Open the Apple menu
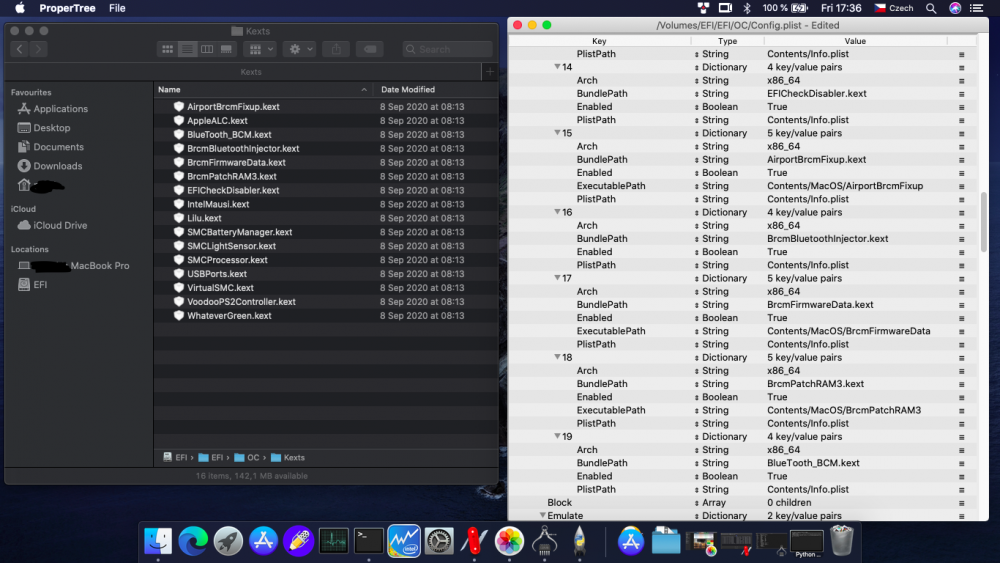The height and width of the screenshot is (563, 1000). [20, 8]
